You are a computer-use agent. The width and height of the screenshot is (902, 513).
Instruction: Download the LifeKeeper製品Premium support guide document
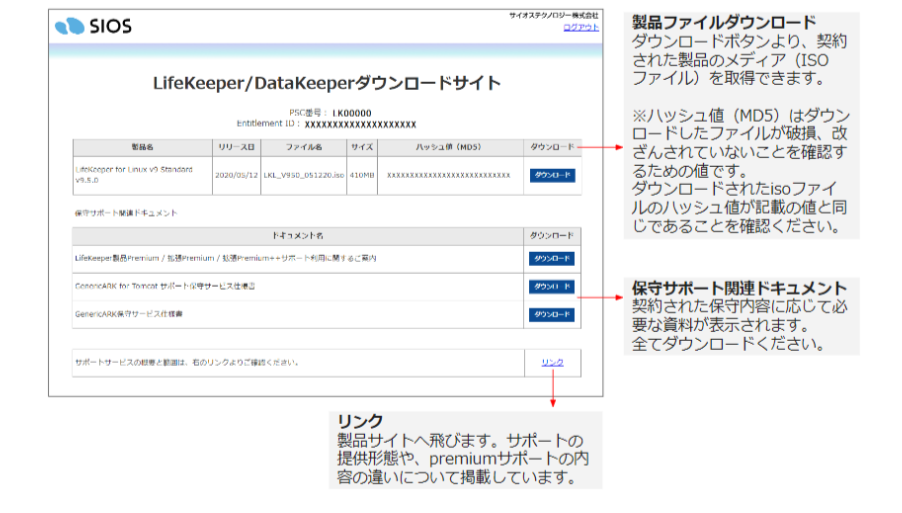pos(552,259)
